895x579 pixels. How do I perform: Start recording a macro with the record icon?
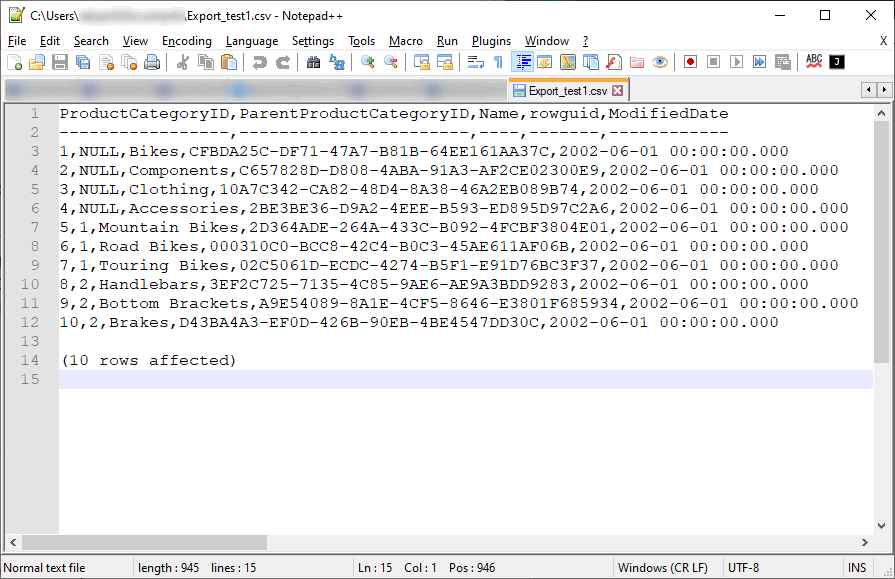tap(690, 61)
